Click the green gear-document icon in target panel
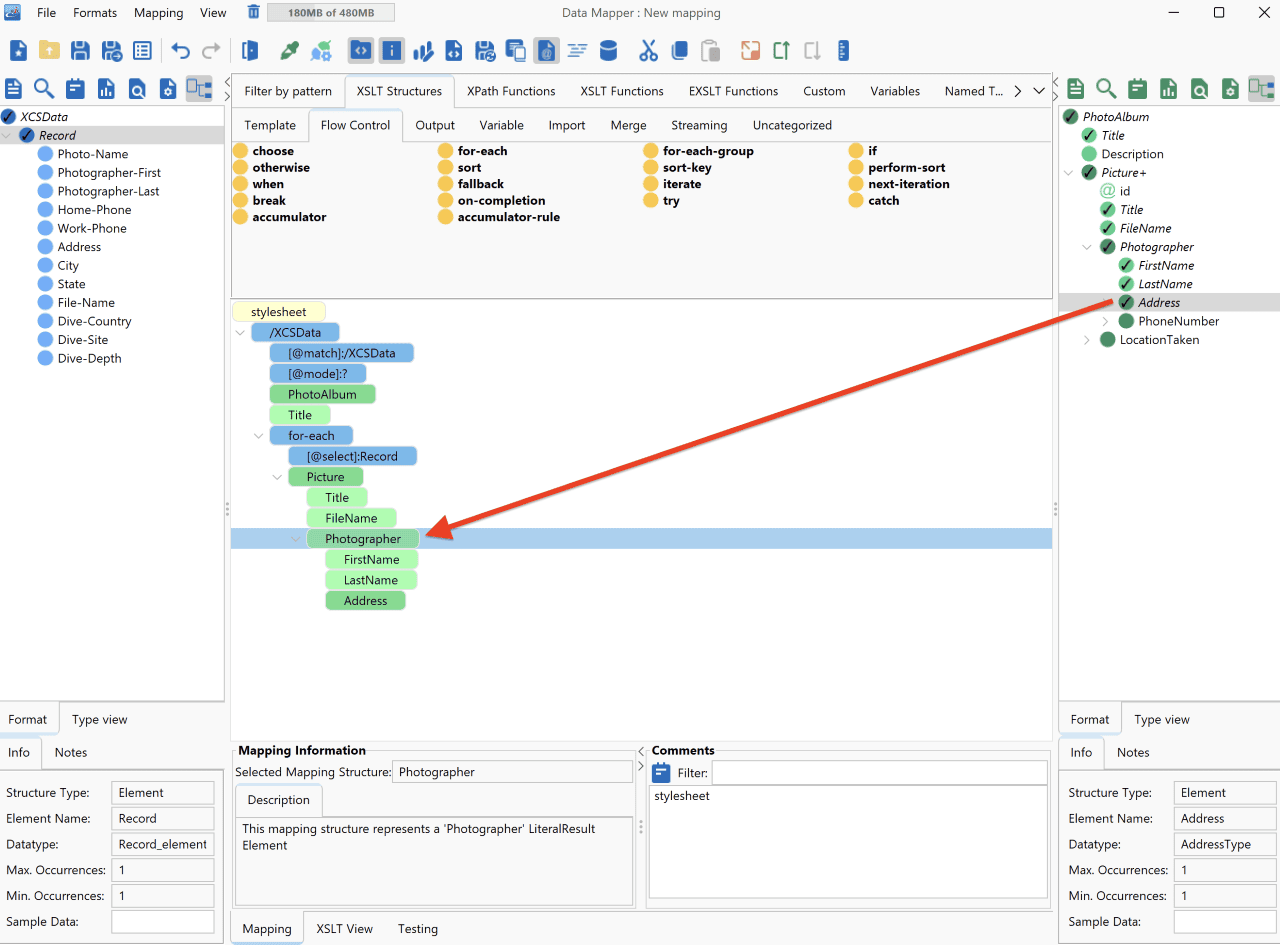The height and width of the screenshot is (946, 1280). click(x=1230, y=88)
